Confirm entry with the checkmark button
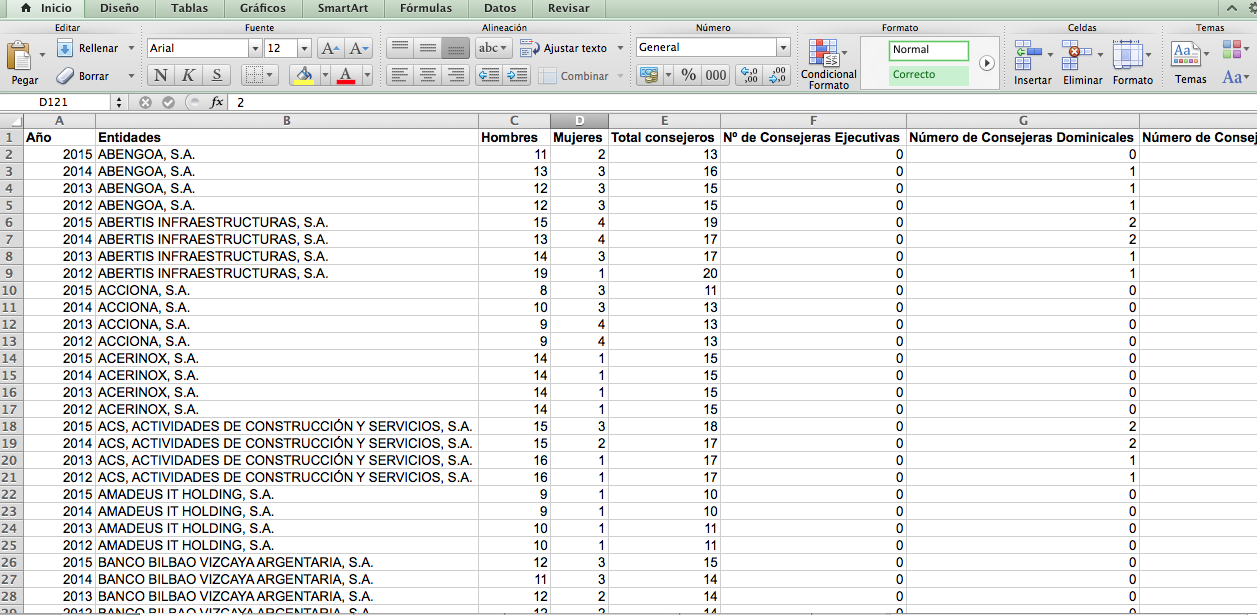The width and height of the screenshot is (1257, 615). (168, 102)
